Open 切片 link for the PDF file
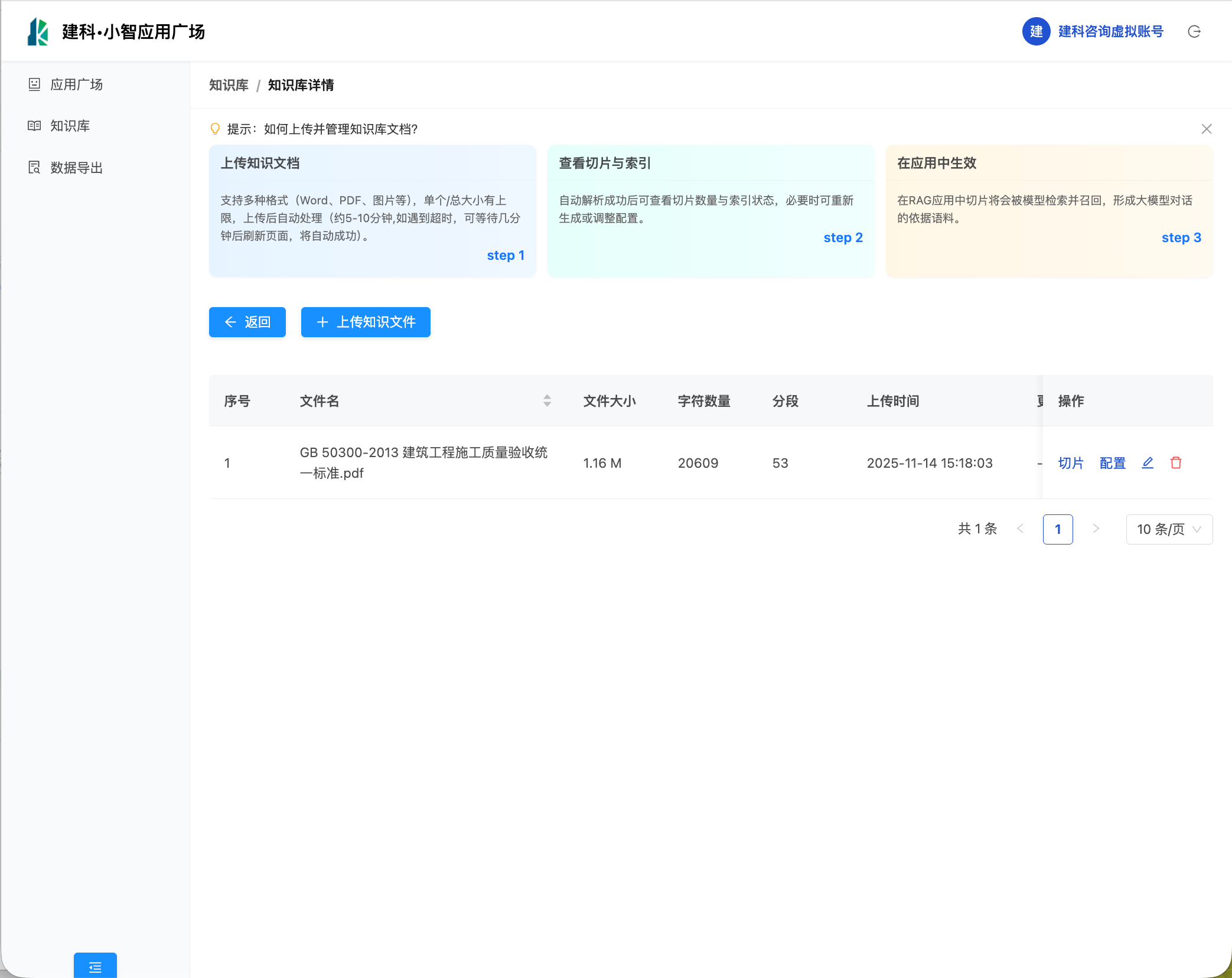This screenshot has height=978, width=1232. (1070, 463)
